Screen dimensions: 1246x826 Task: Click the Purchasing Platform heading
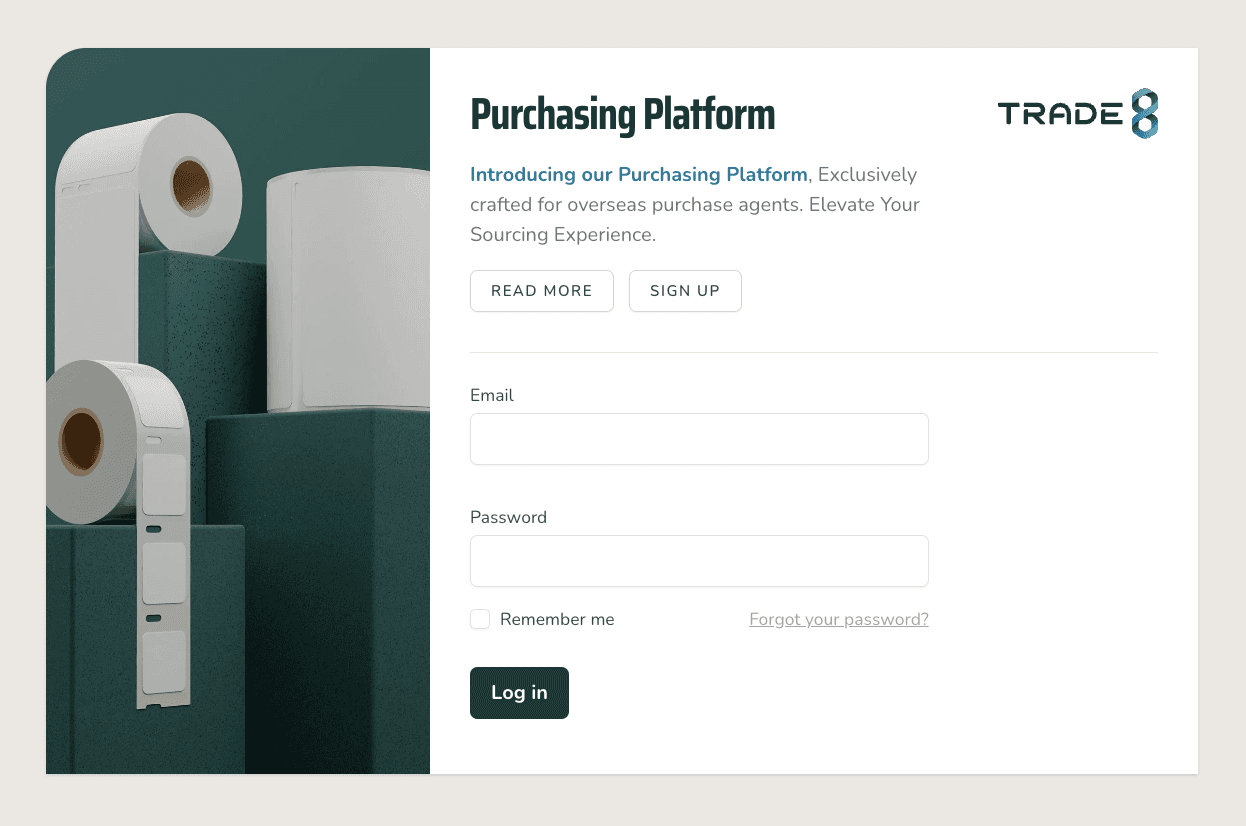[x=622, y=115]
